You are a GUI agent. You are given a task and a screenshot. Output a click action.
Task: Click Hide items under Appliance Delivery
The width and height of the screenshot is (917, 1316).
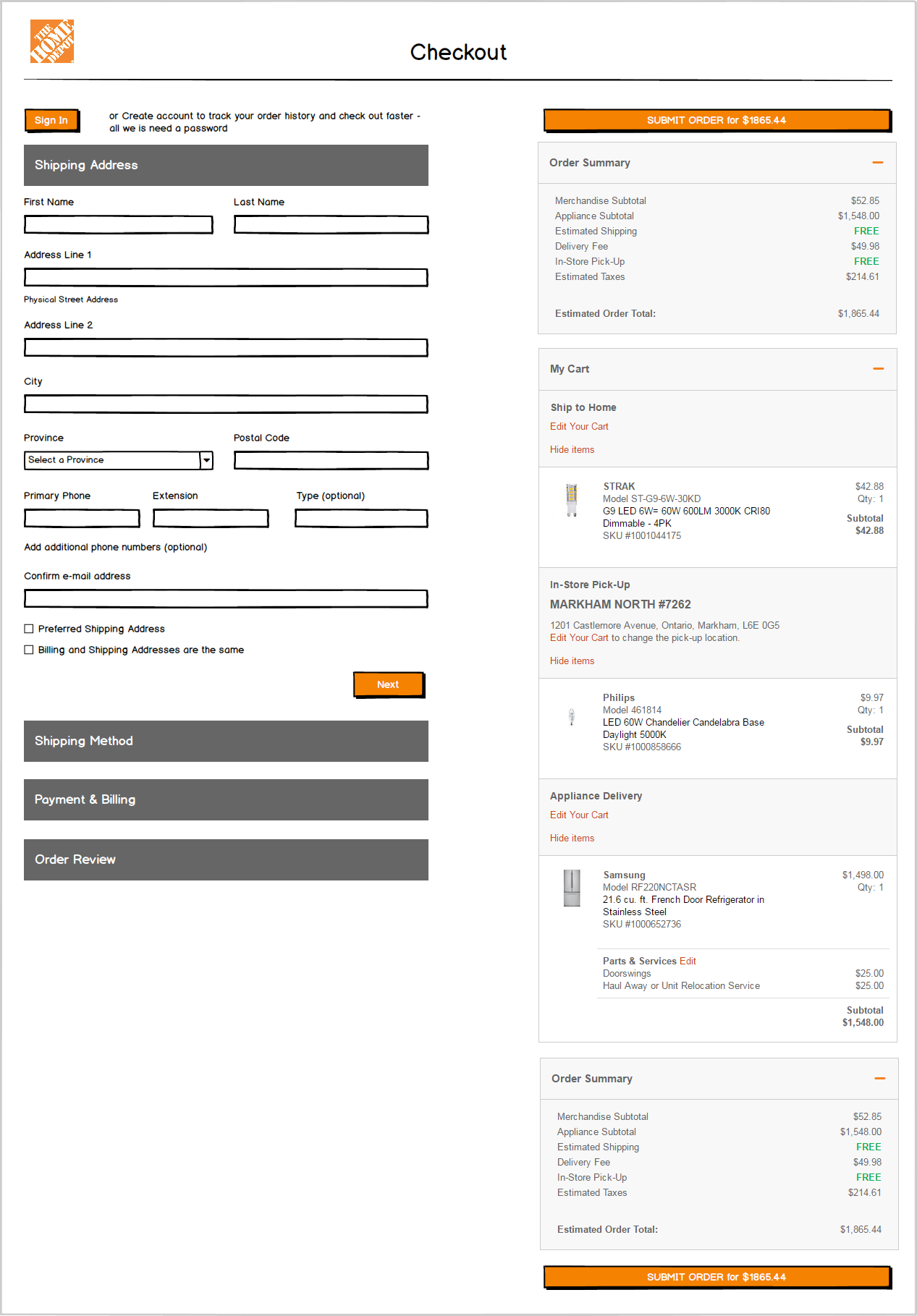pos(572,838)
